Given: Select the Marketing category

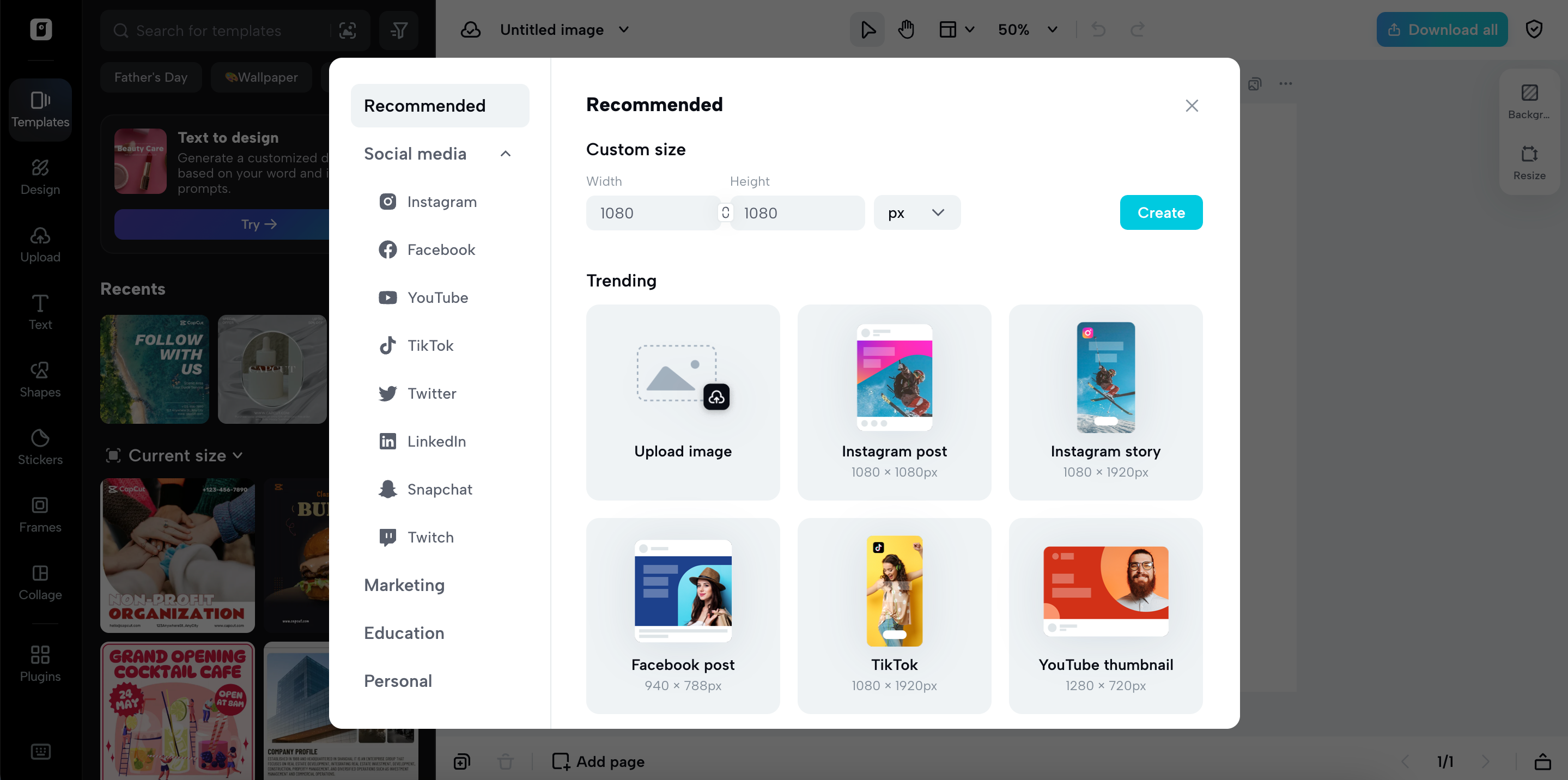Looking at the screenshot, I should [x=404, y=584].
